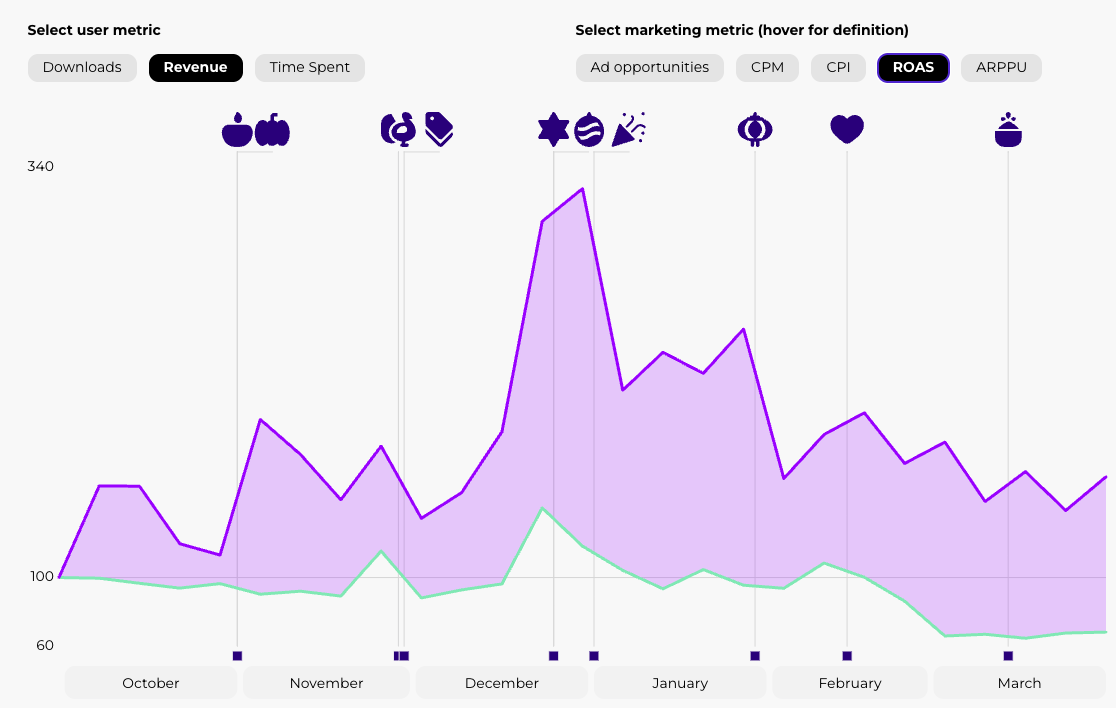The width and height of the screenshot is (1116, 708).
Task: Click the Hanukkah star icon
Action: tap(553, 130)
